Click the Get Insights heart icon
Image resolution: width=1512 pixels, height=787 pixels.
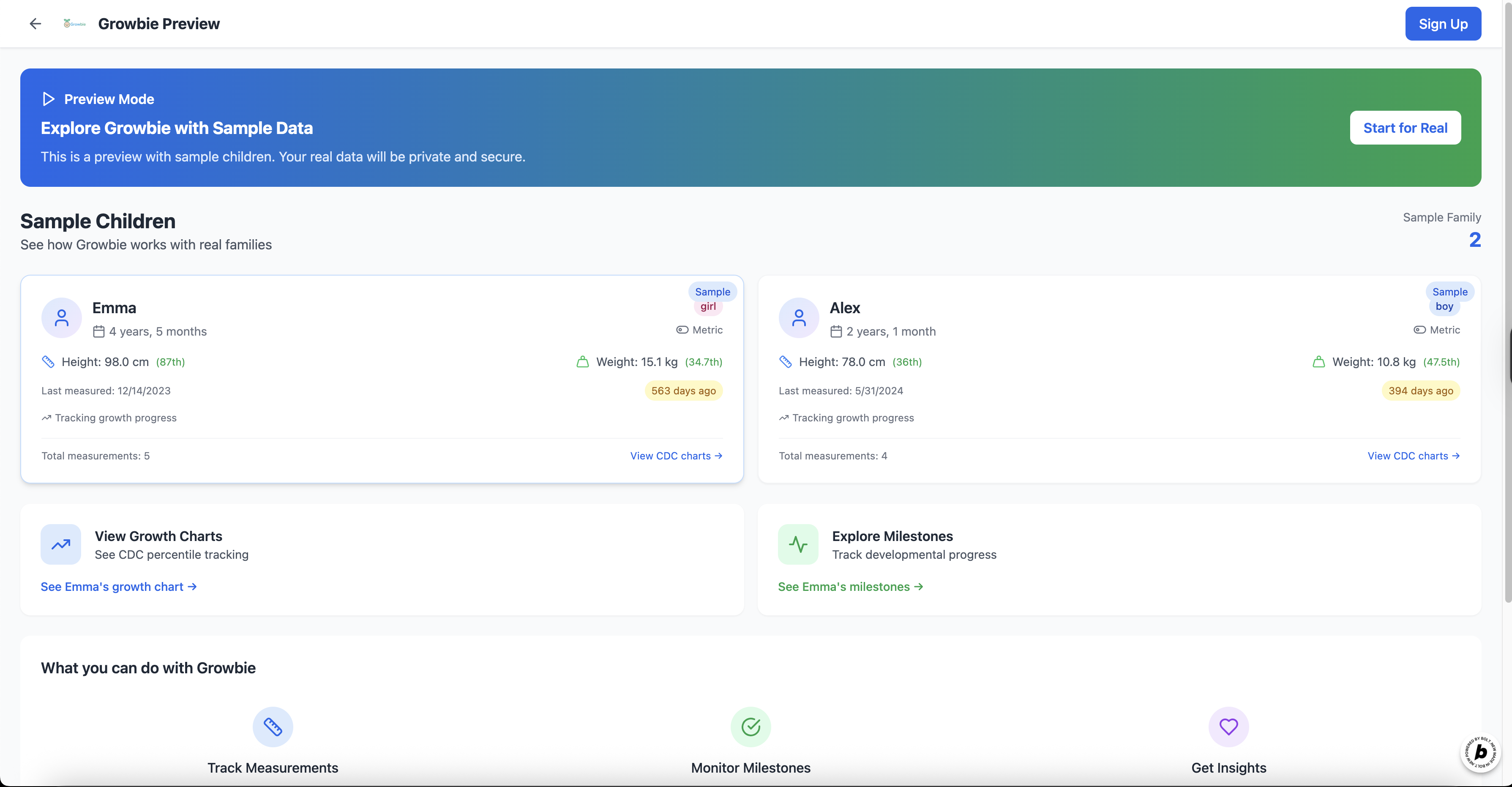(x=1228, y=727)
